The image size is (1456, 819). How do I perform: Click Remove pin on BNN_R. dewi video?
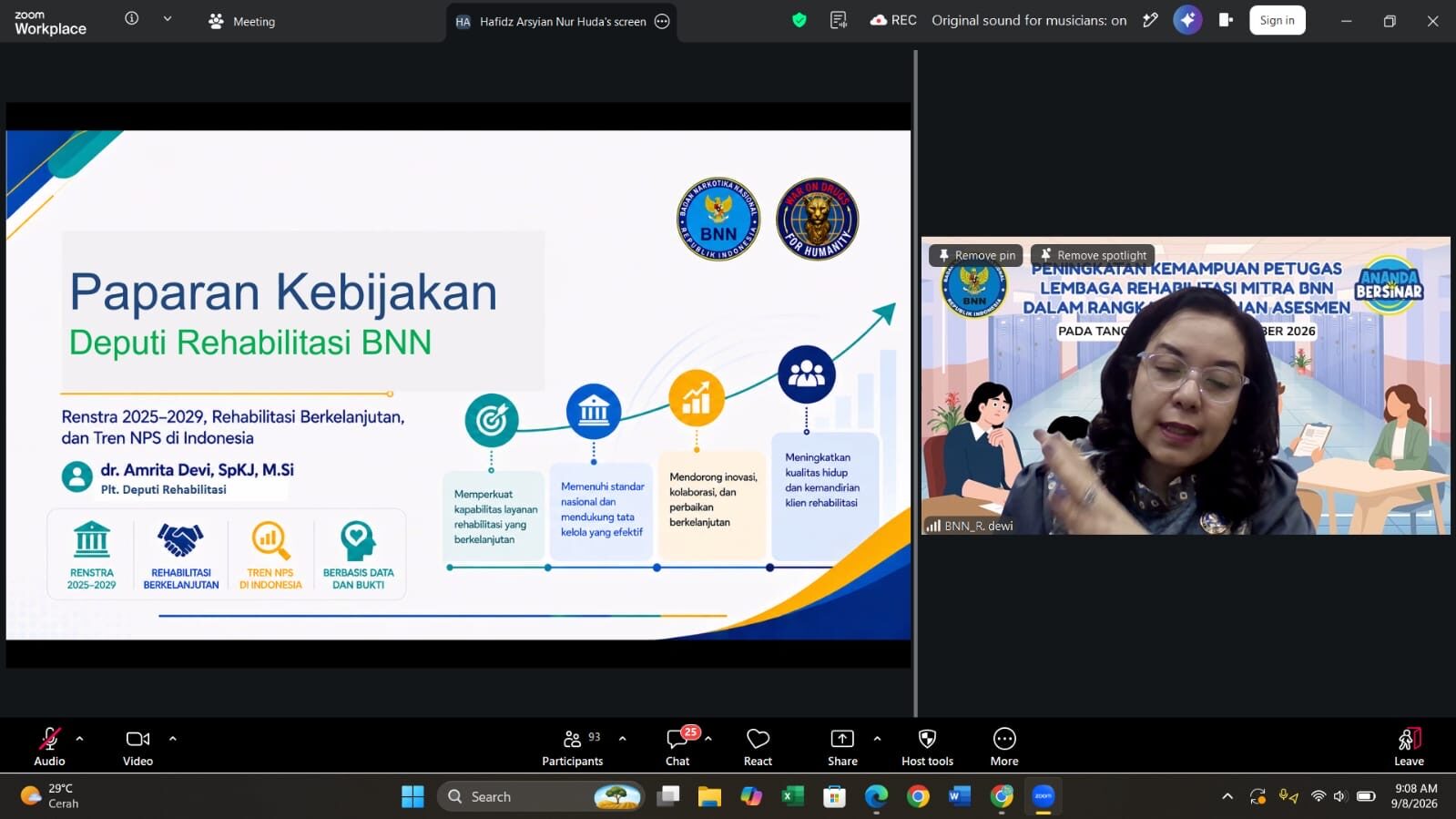[x=976, y=255]
